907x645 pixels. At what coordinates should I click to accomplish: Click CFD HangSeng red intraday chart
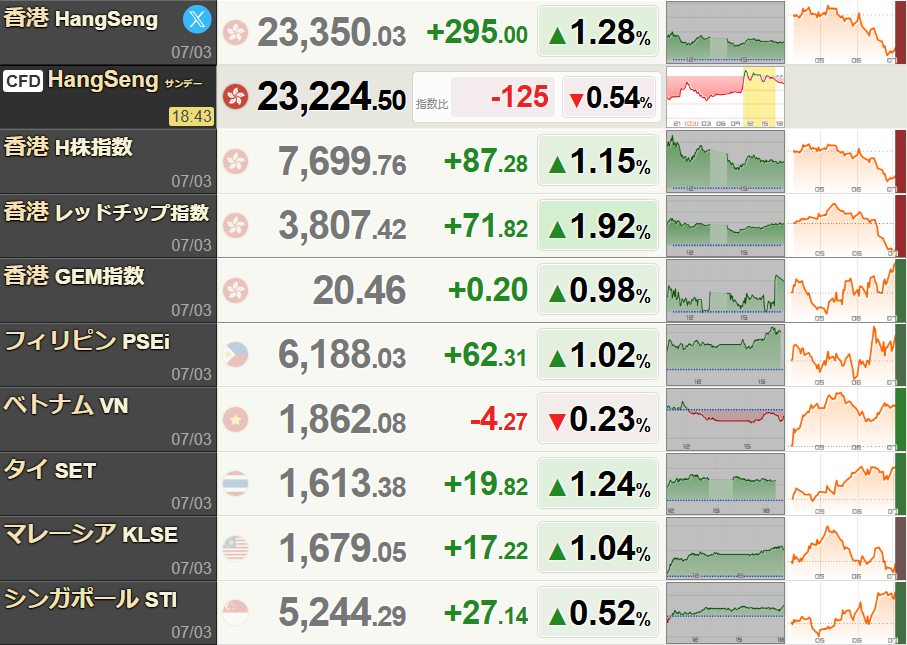pos(725,97)
